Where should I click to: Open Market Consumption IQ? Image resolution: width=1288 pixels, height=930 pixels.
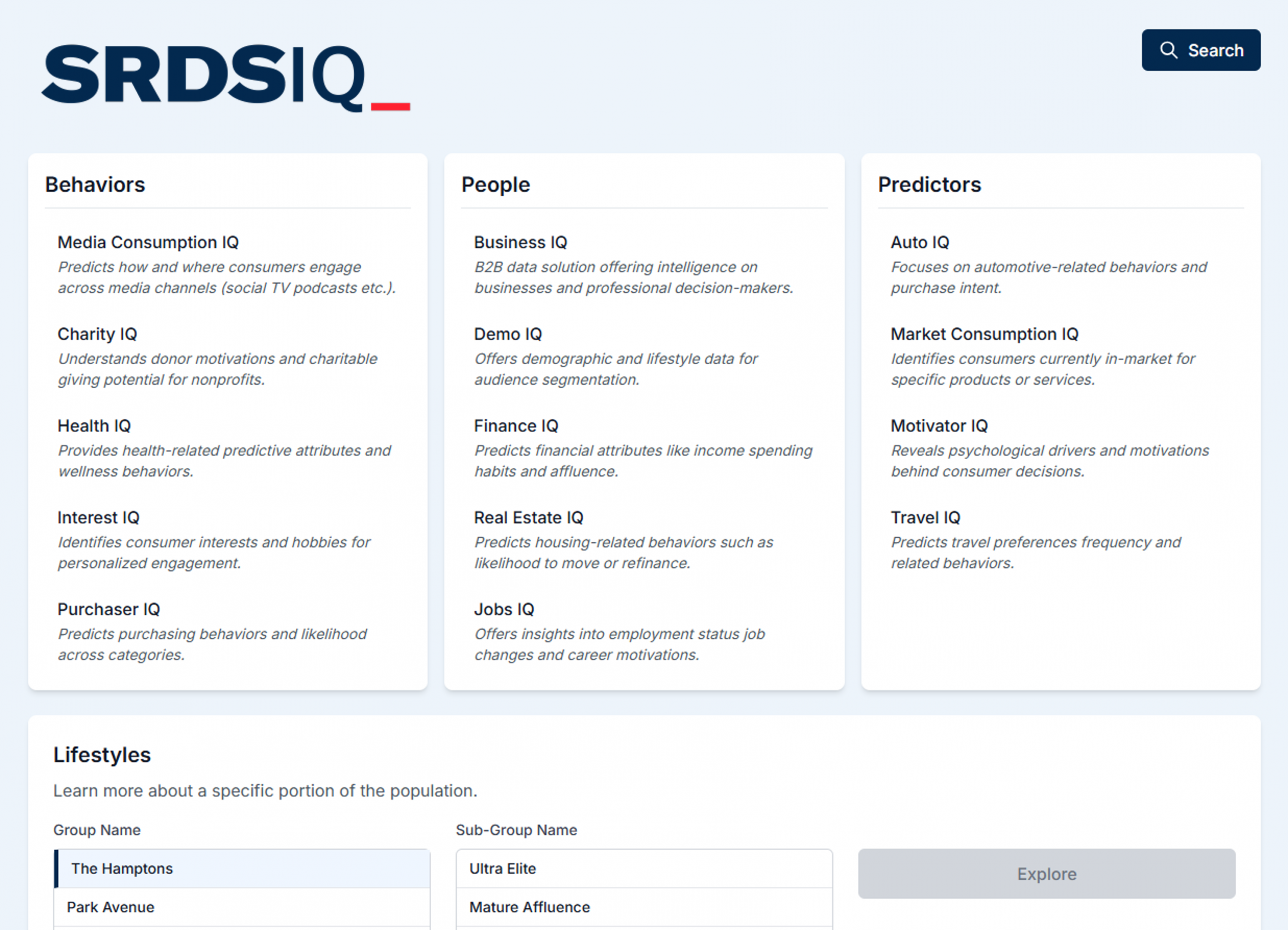[984, 334]
